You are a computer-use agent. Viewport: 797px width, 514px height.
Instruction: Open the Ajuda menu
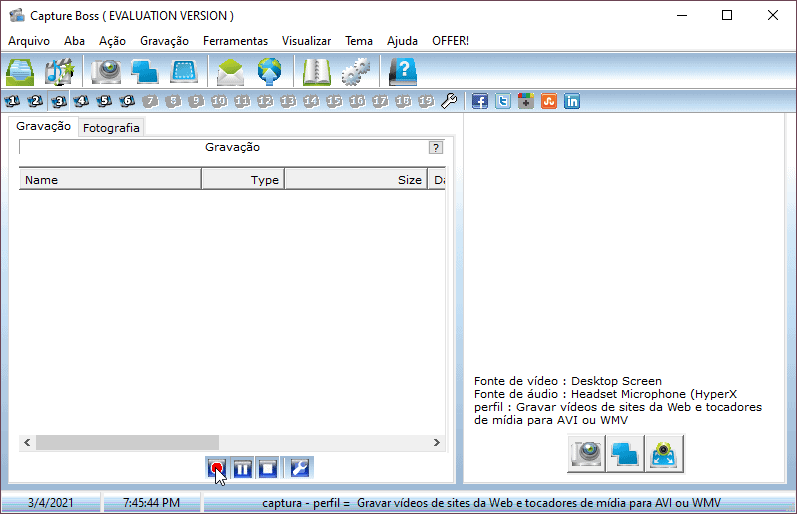[x=402, y=41]
